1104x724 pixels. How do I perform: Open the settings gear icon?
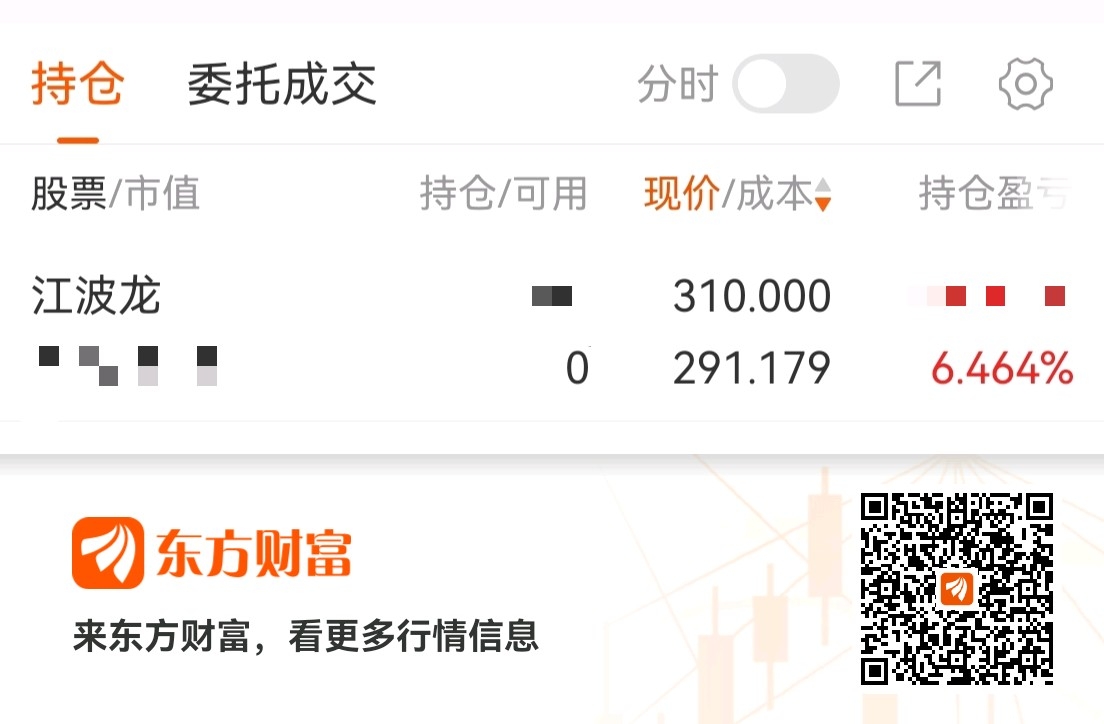point(1026,84)
